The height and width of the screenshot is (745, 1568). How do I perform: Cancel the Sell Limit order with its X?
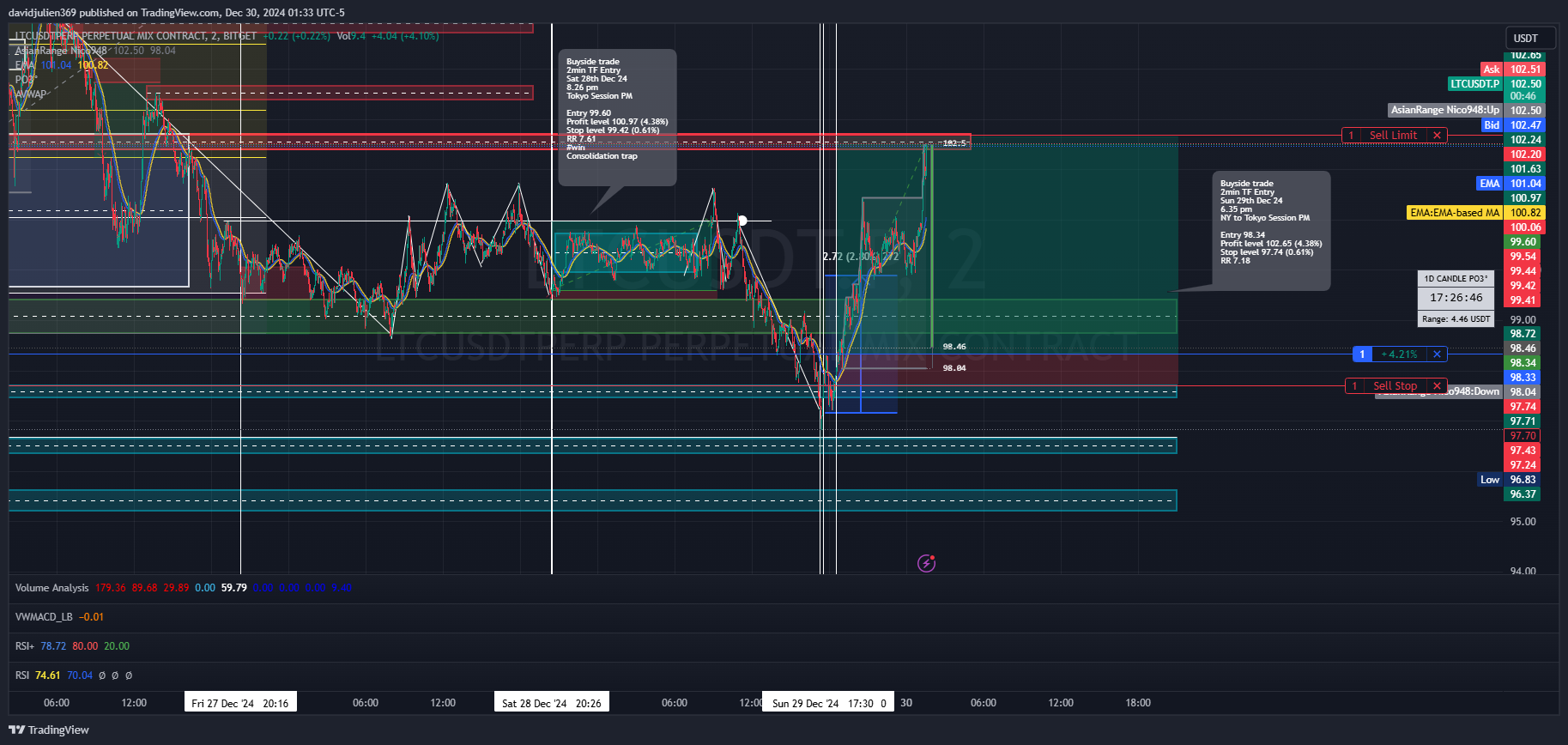1437,136
